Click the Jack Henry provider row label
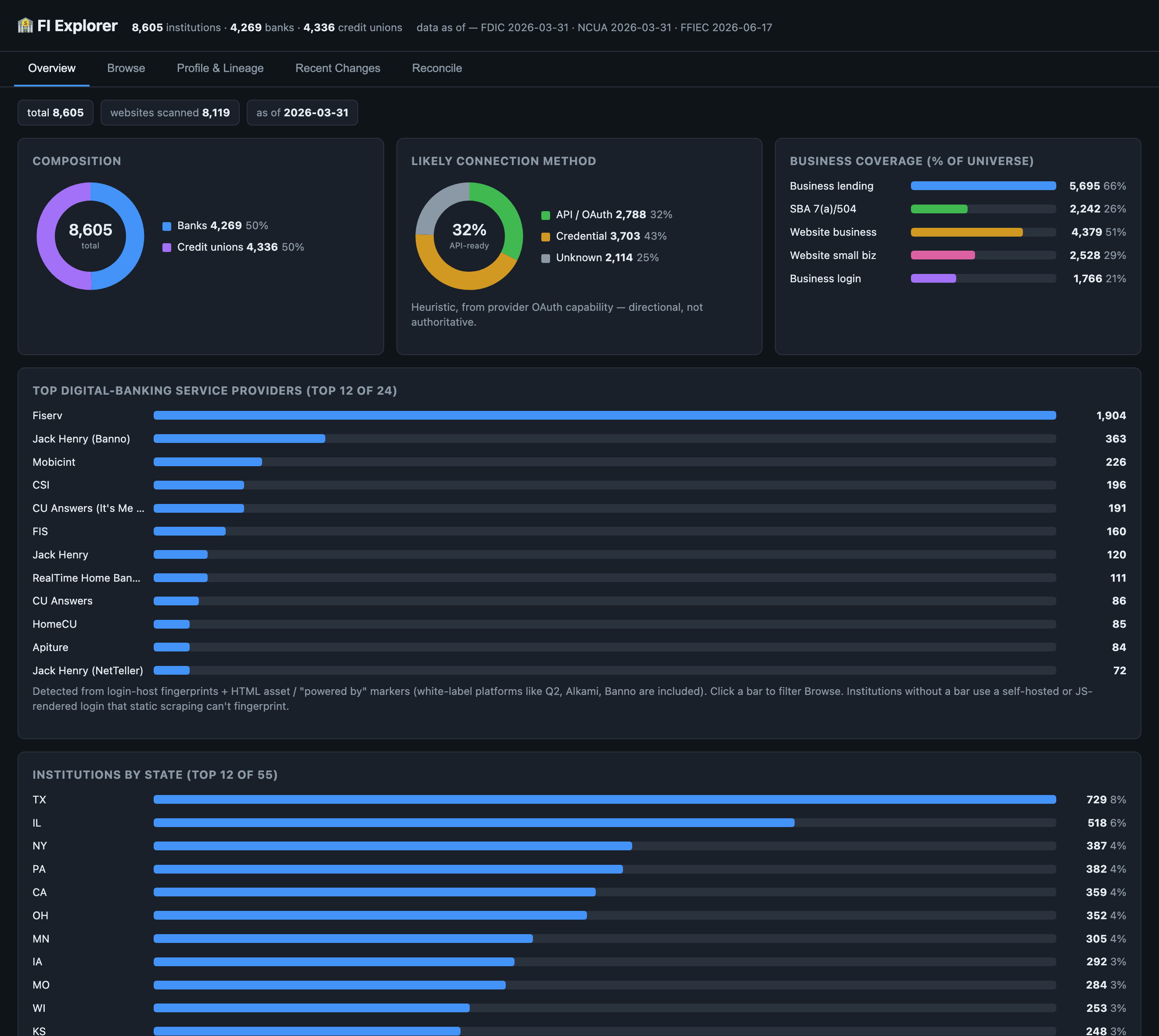The width and height of the screenshot is (1159, 1036). coord(60,555)
